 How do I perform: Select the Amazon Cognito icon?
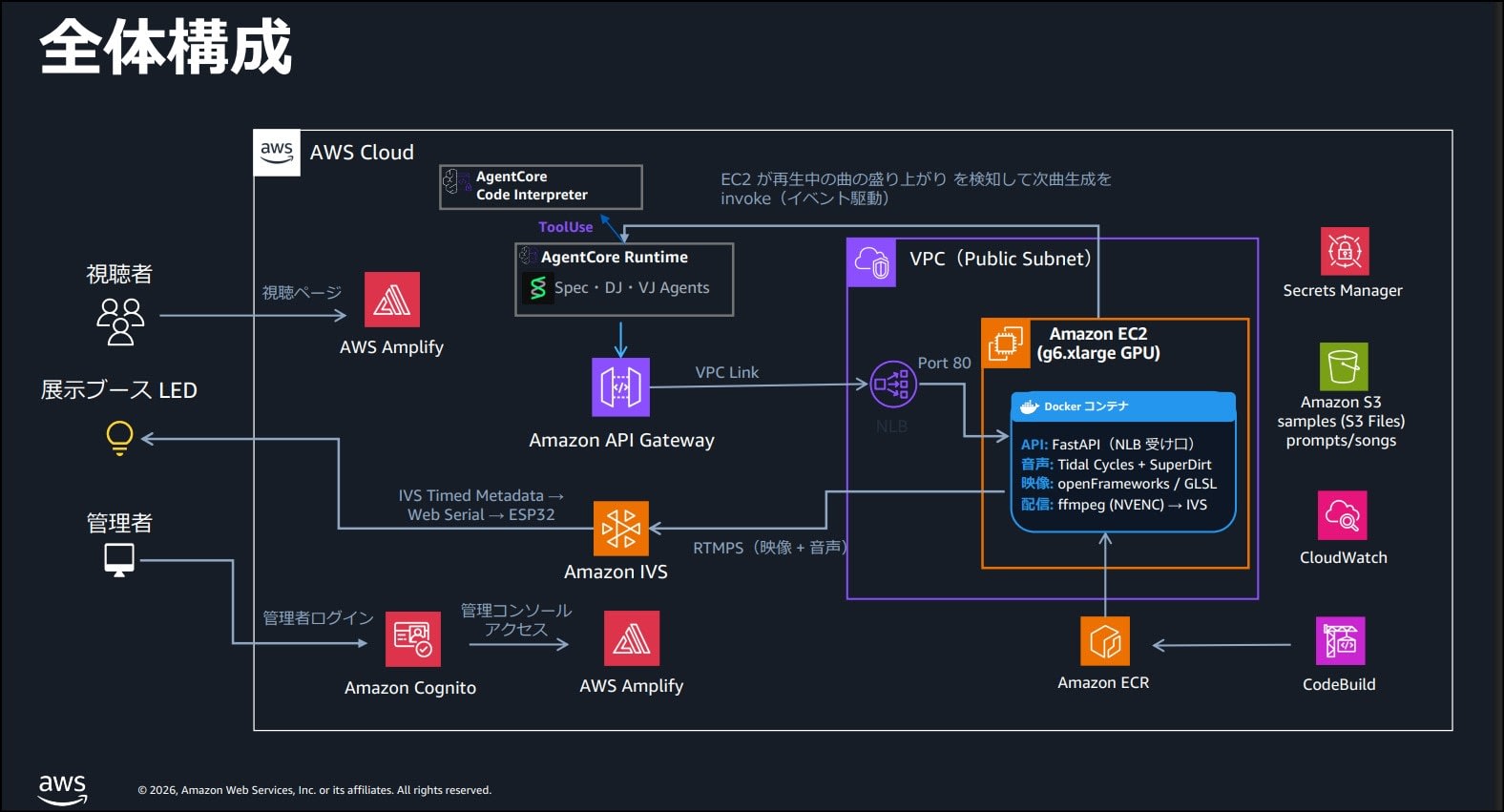click(413, 639)
